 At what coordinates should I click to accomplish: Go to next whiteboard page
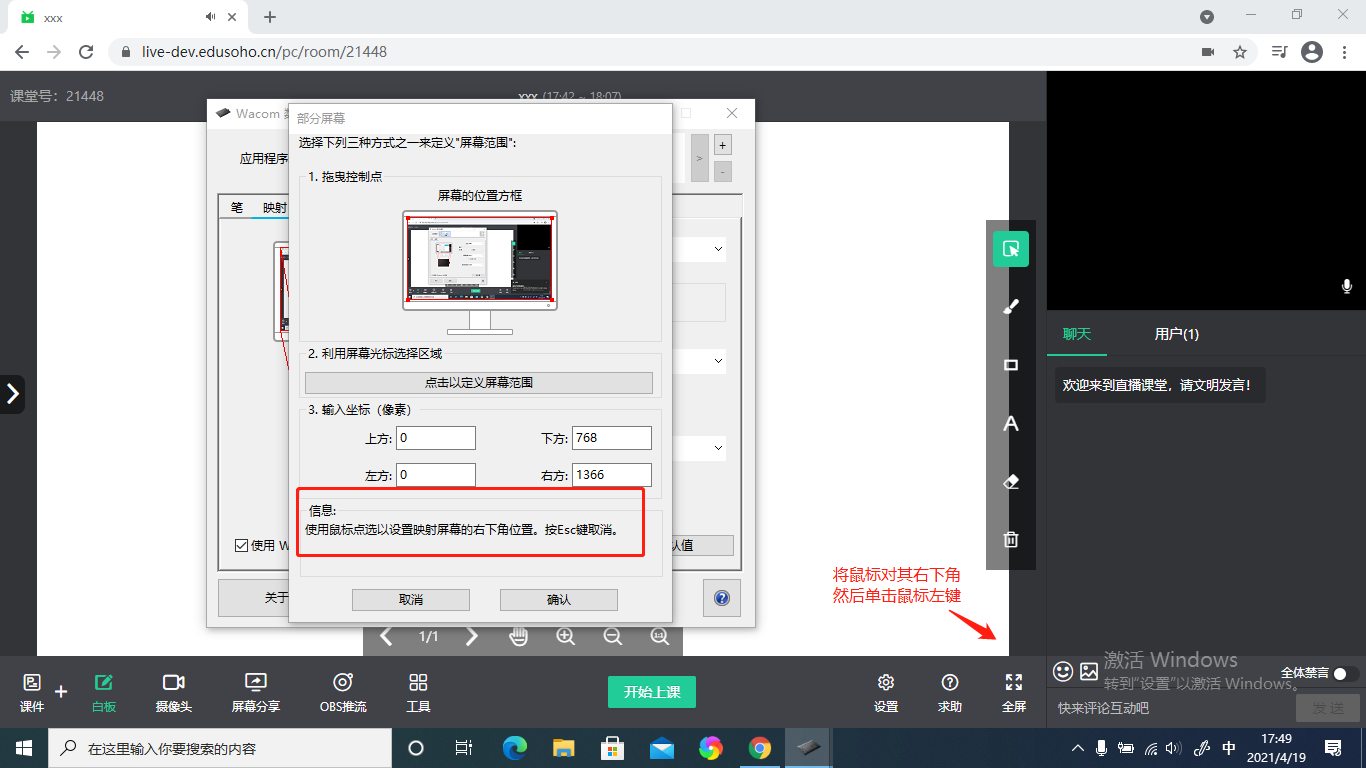click(472, 636)
